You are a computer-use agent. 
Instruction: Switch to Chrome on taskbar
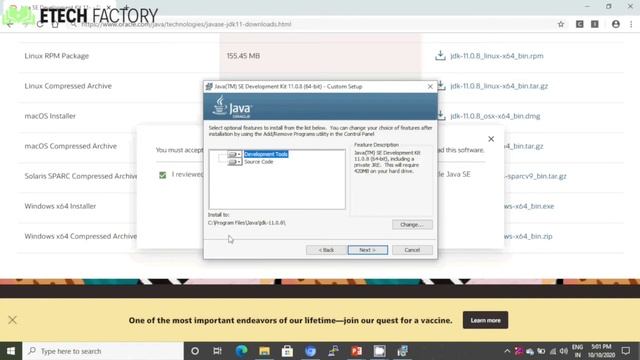(310, 351)
